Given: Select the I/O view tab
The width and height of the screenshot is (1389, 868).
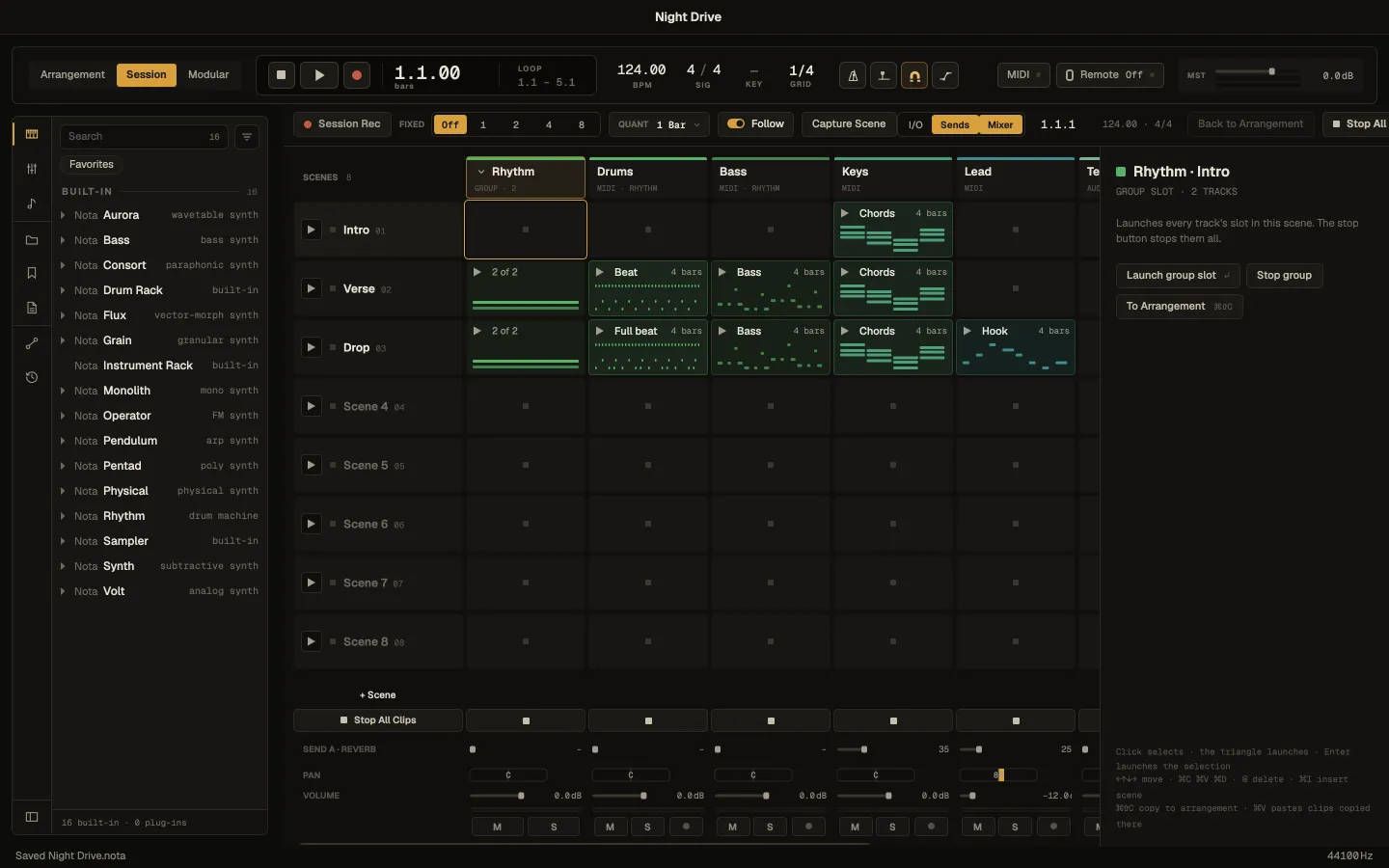Looking at the screenshot, I should (x=915, y=124).
